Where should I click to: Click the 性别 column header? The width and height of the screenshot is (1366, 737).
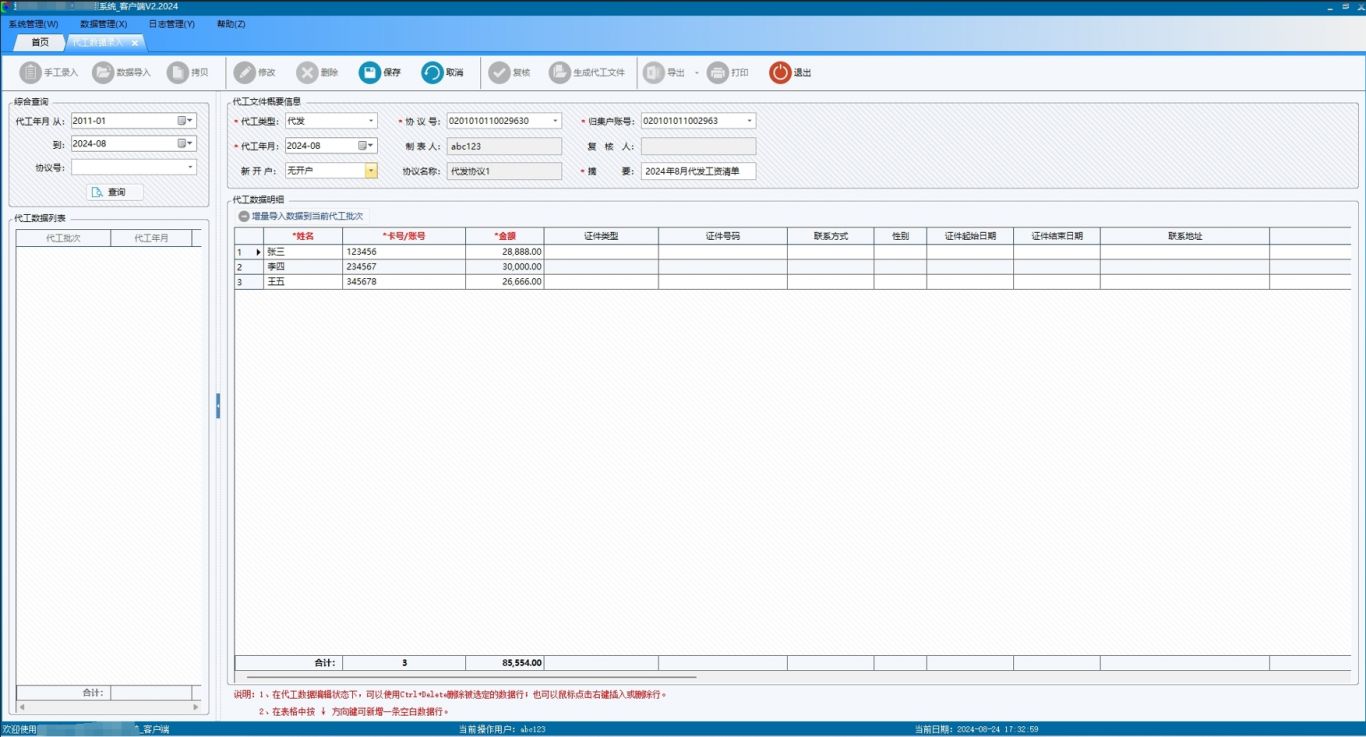pos(900,236)
